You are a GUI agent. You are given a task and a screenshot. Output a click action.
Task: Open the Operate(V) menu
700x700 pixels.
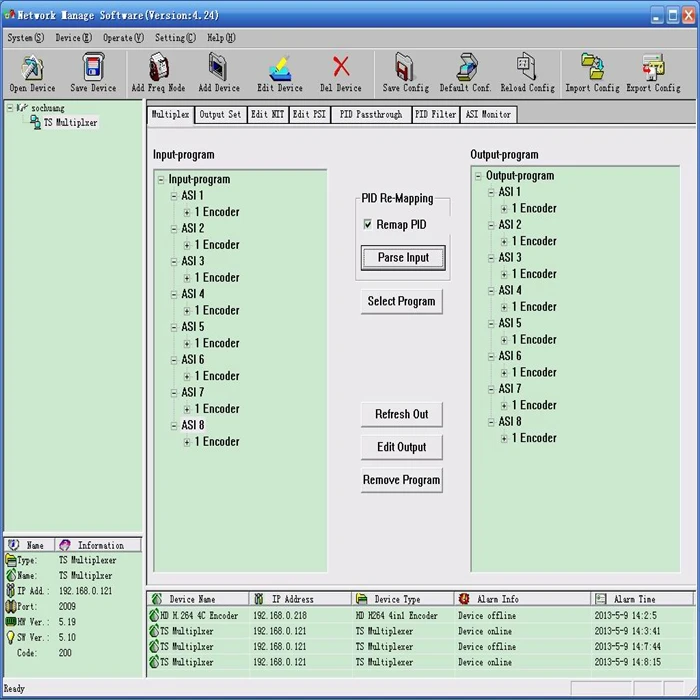[124, 38]
